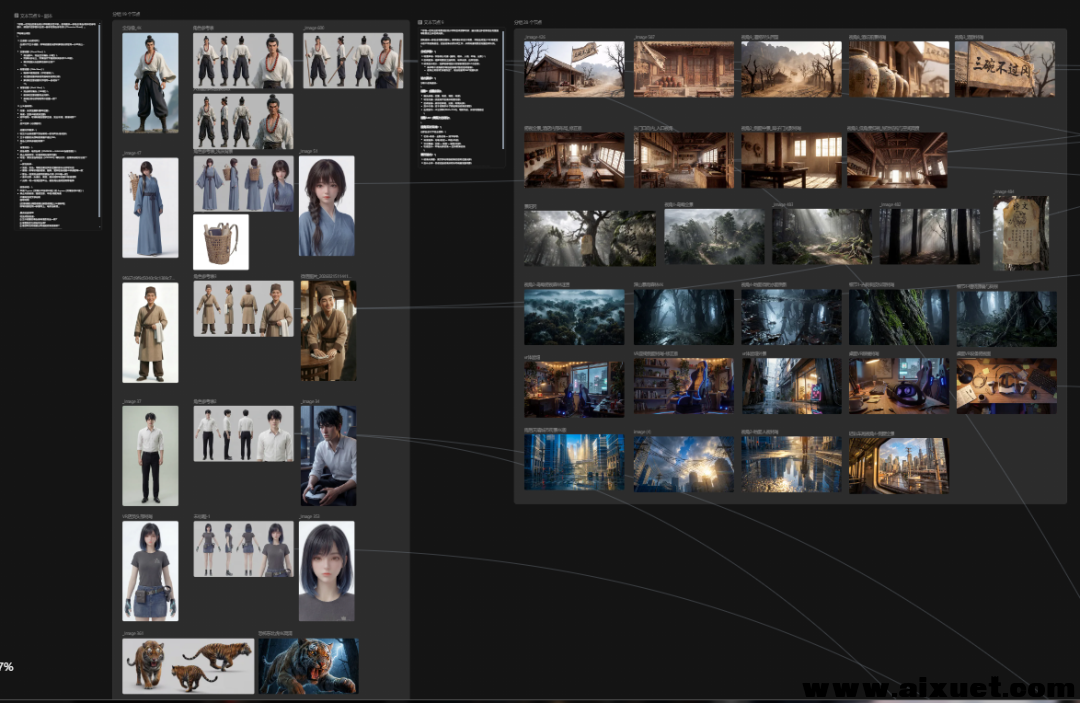Open the white-shirt man turnaround sheet
Image resolution: width=1080 pixels, height=703 pixels.
[243, 434]
